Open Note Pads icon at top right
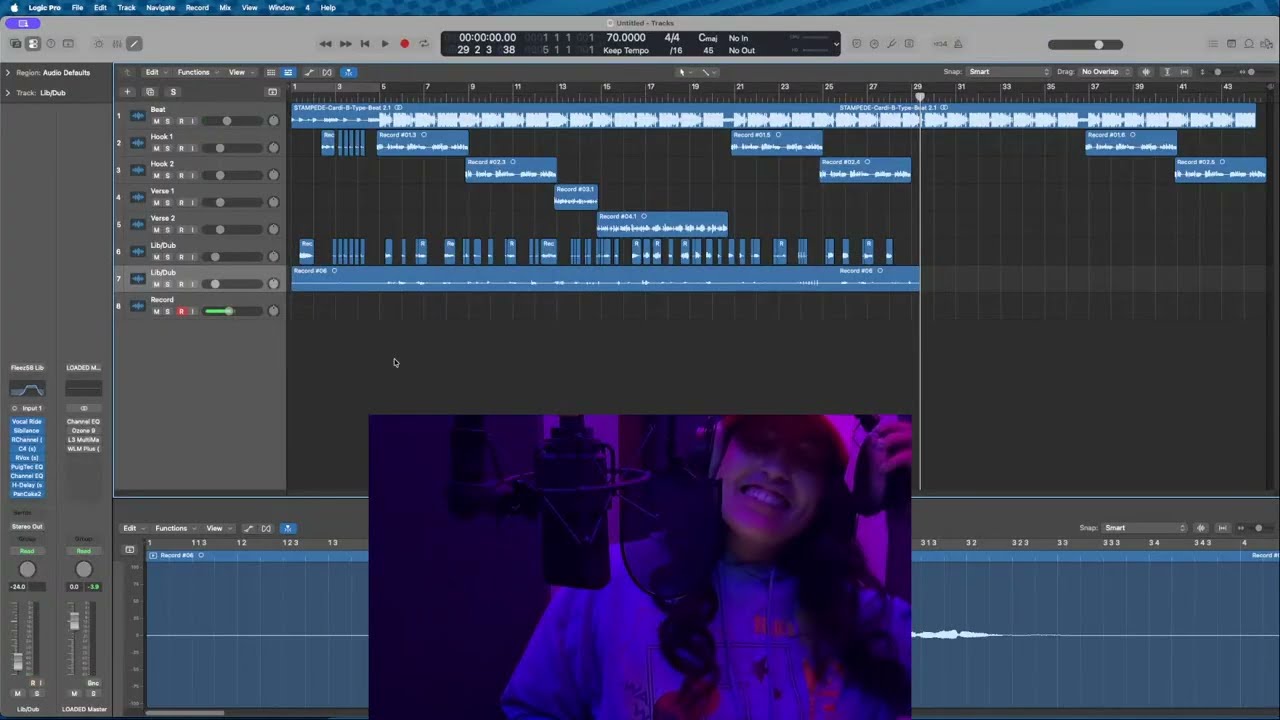 click(1231, 44)
